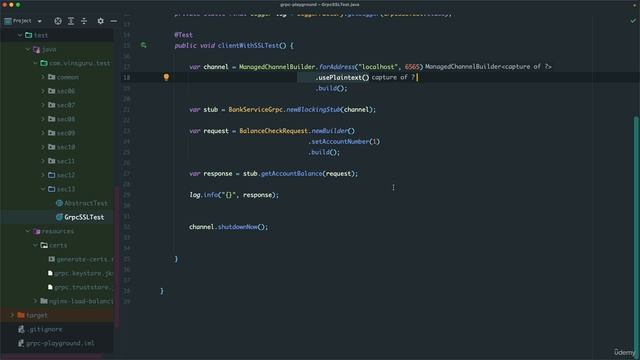
Task: Click the grpc.keystore file icon
Action: pyautogui.click(x=50, y=273)
